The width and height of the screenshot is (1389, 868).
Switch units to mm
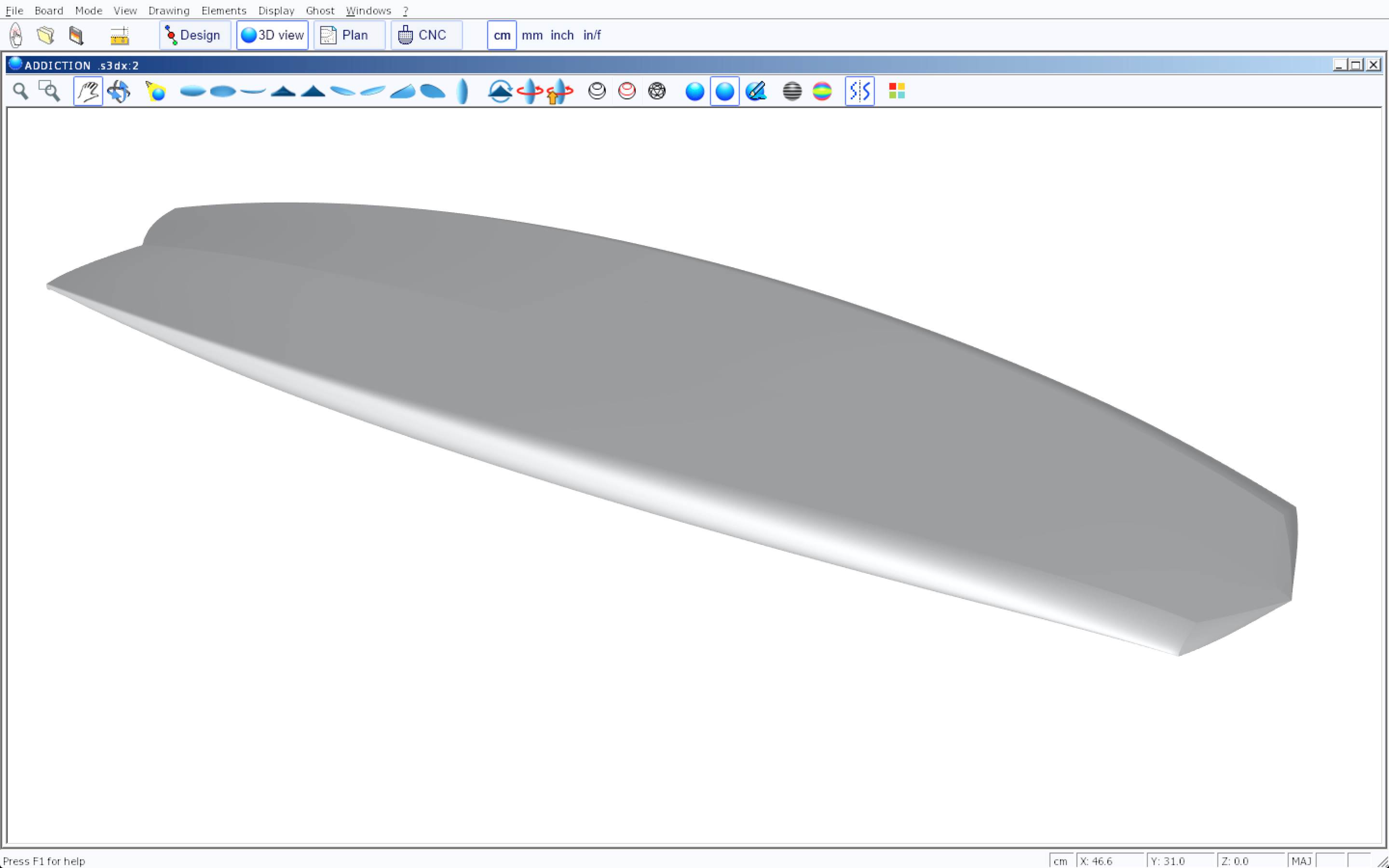pos(531,35)
